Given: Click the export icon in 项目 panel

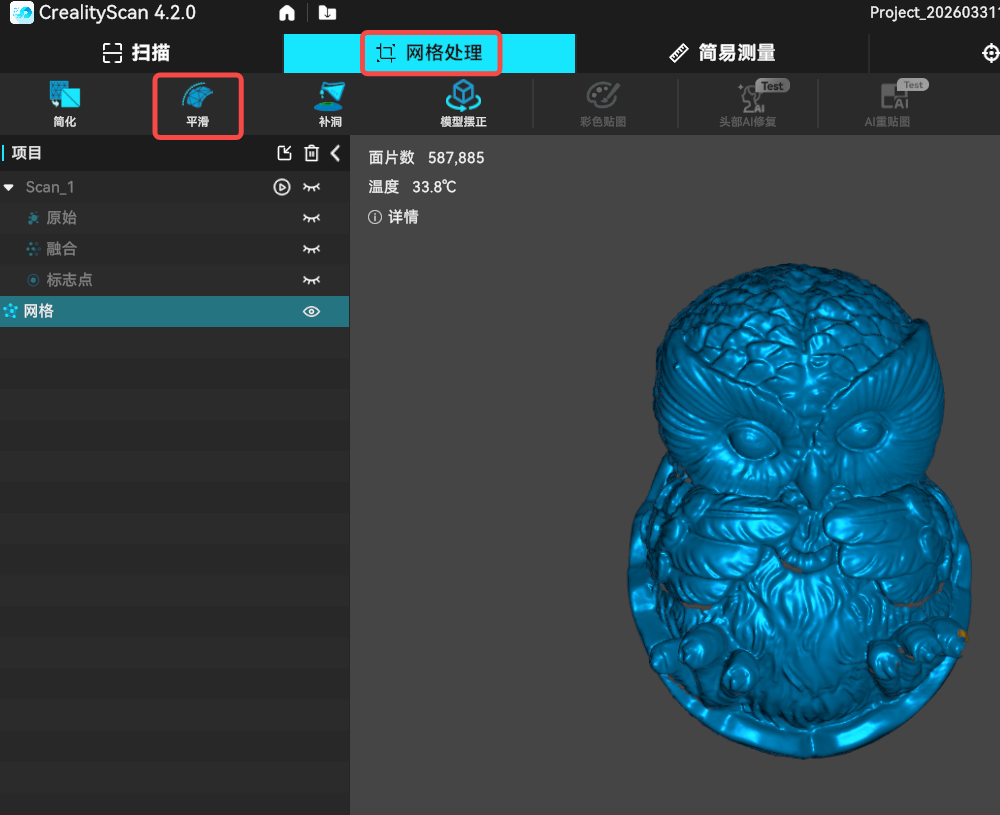Looking at the screenshot, I should tap(285, 153).
